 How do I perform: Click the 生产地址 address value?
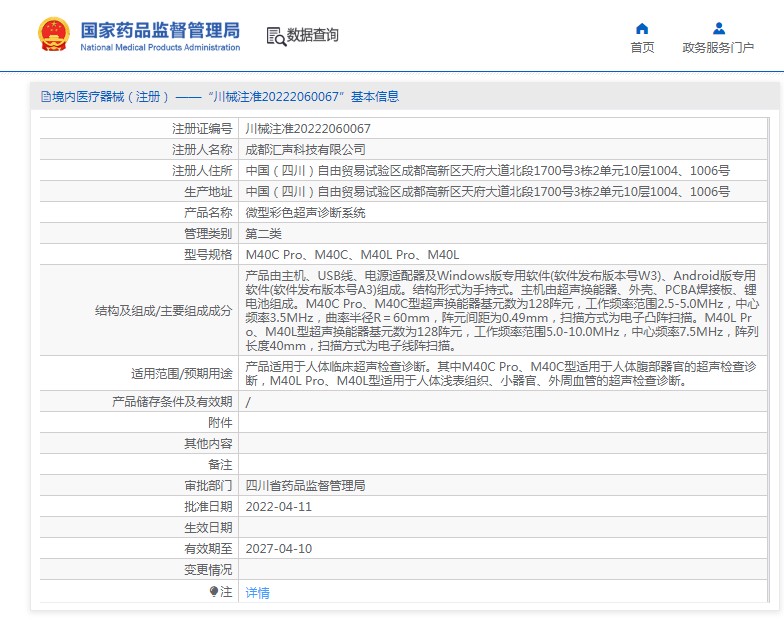(x=488, y=192)
